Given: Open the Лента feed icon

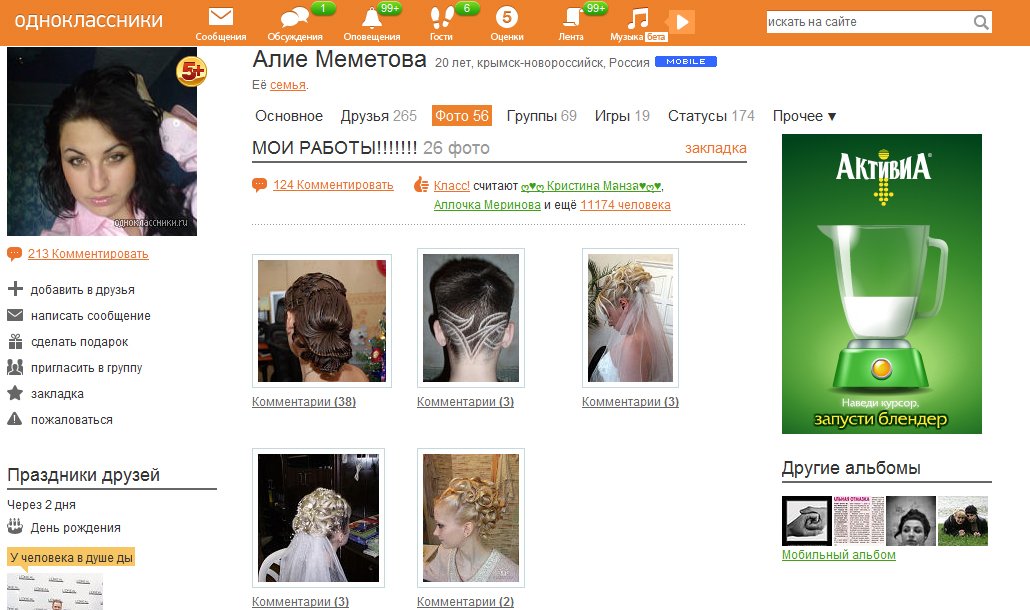Looking at the screenshot, I should click(x=571, y=18).
